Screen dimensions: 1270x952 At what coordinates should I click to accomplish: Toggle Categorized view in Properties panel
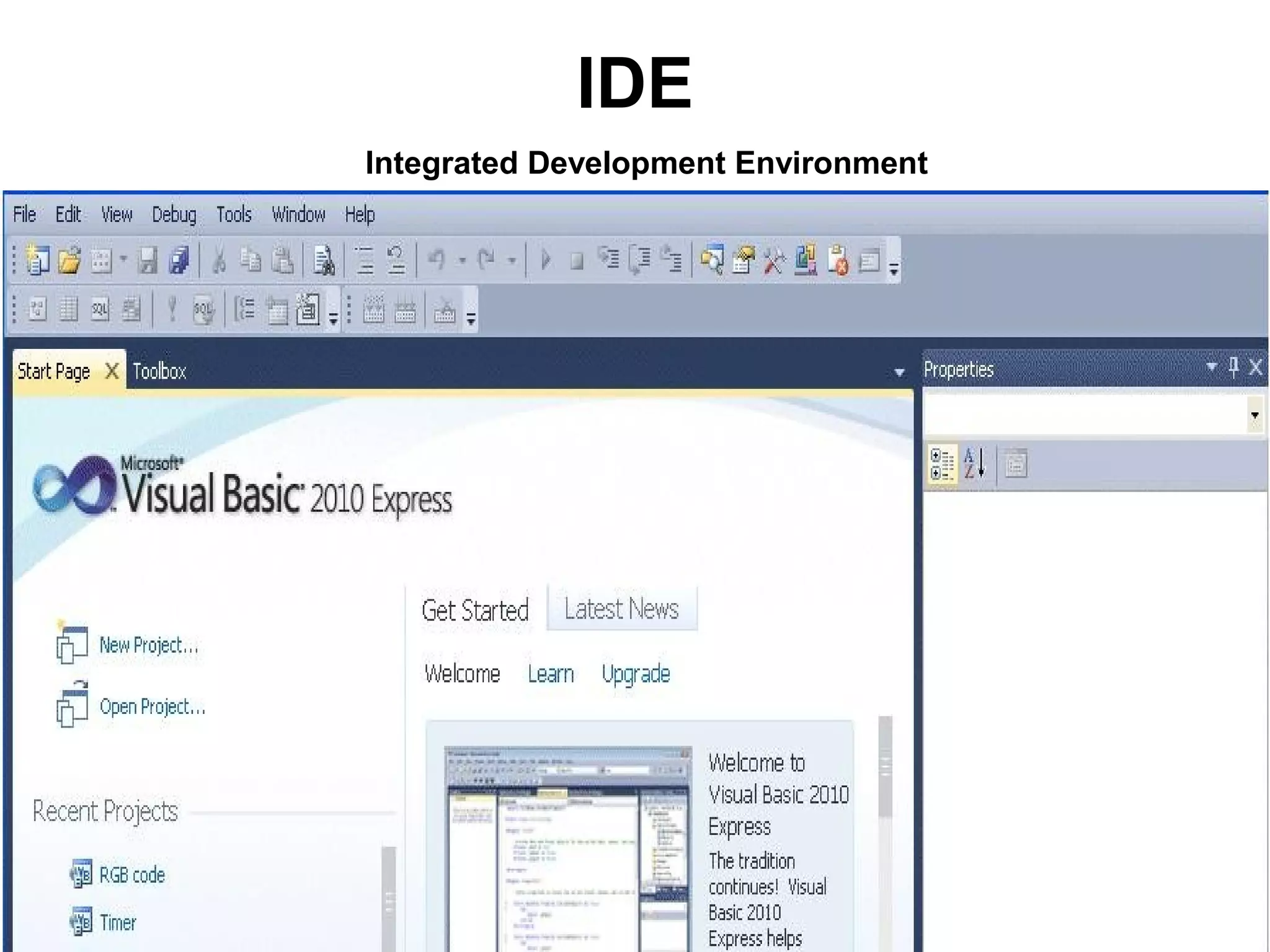tap(942, 465)
